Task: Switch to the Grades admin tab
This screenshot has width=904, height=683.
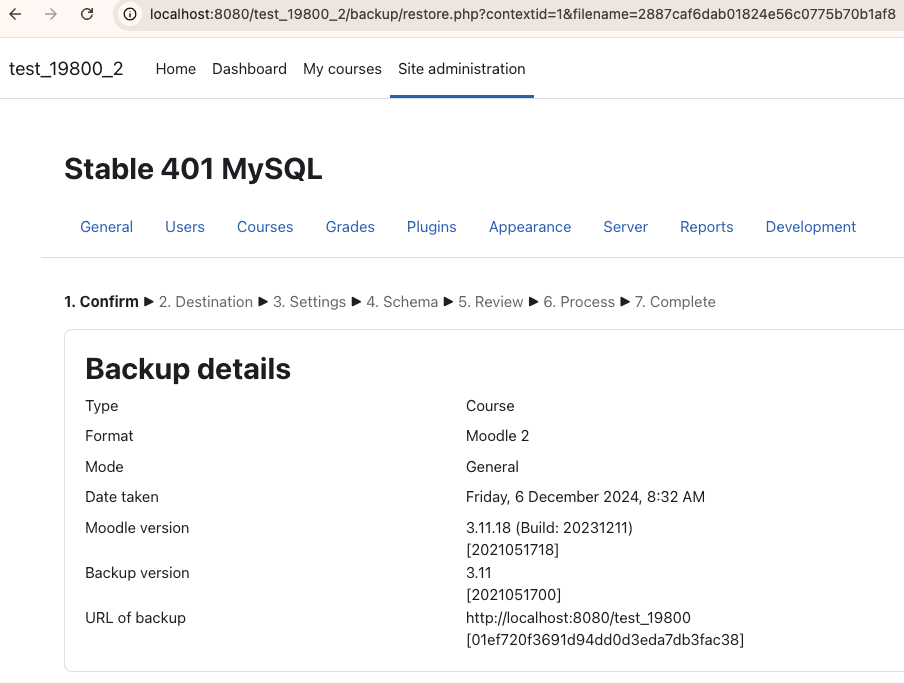Action: [350, 227]
